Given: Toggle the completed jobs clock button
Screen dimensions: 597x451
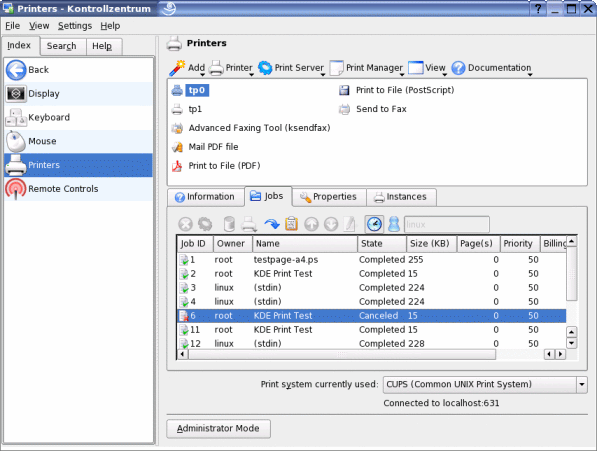Looking at the screenshot, I should pyautogui.click(x=374, y=224).
